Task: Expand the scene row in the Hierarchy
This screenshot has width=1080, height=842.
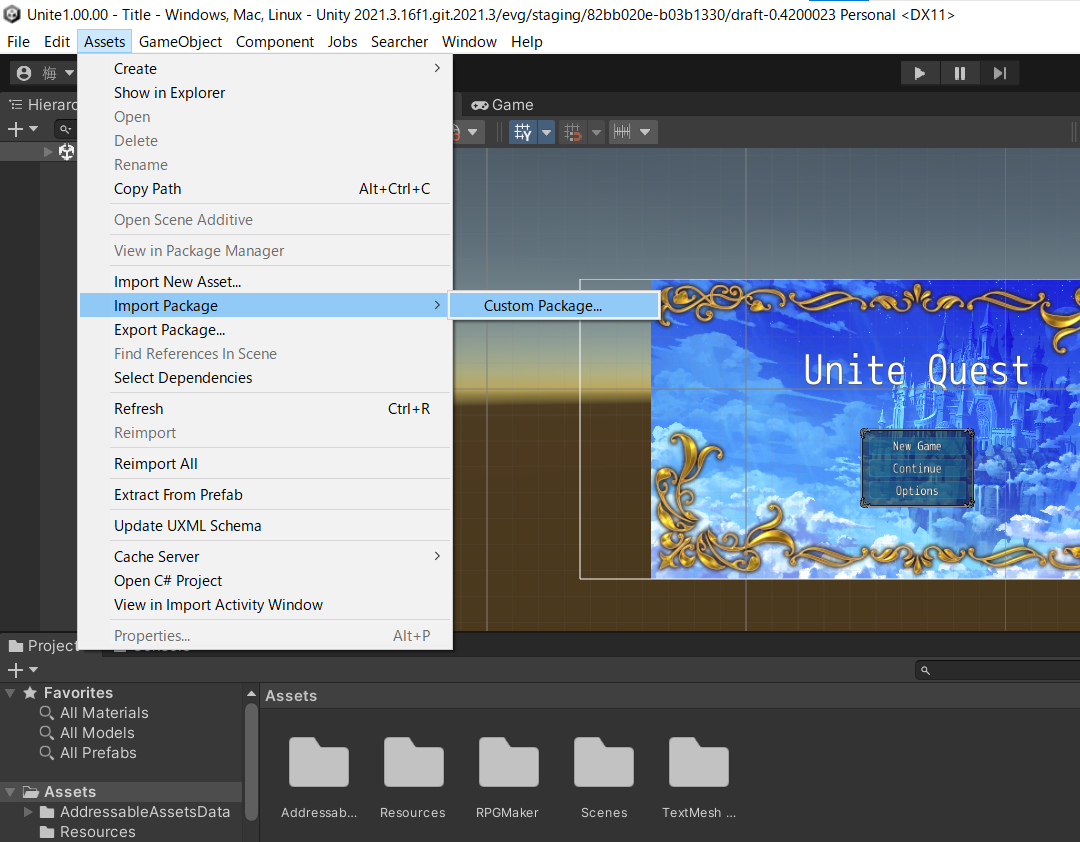Action: tap(48, 152)
